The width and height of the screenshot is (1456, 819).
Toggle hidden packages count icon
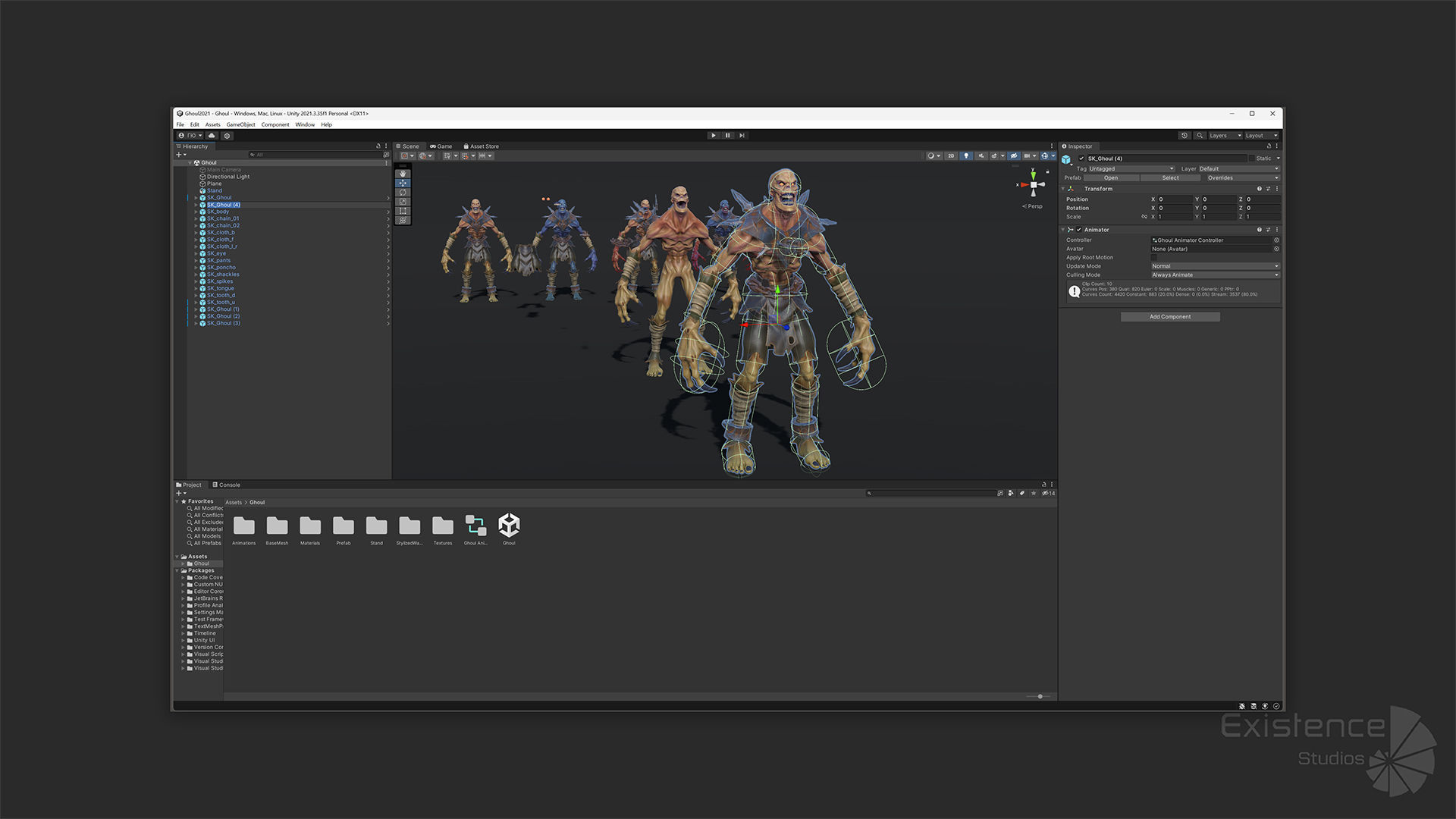click(1048, 494)
